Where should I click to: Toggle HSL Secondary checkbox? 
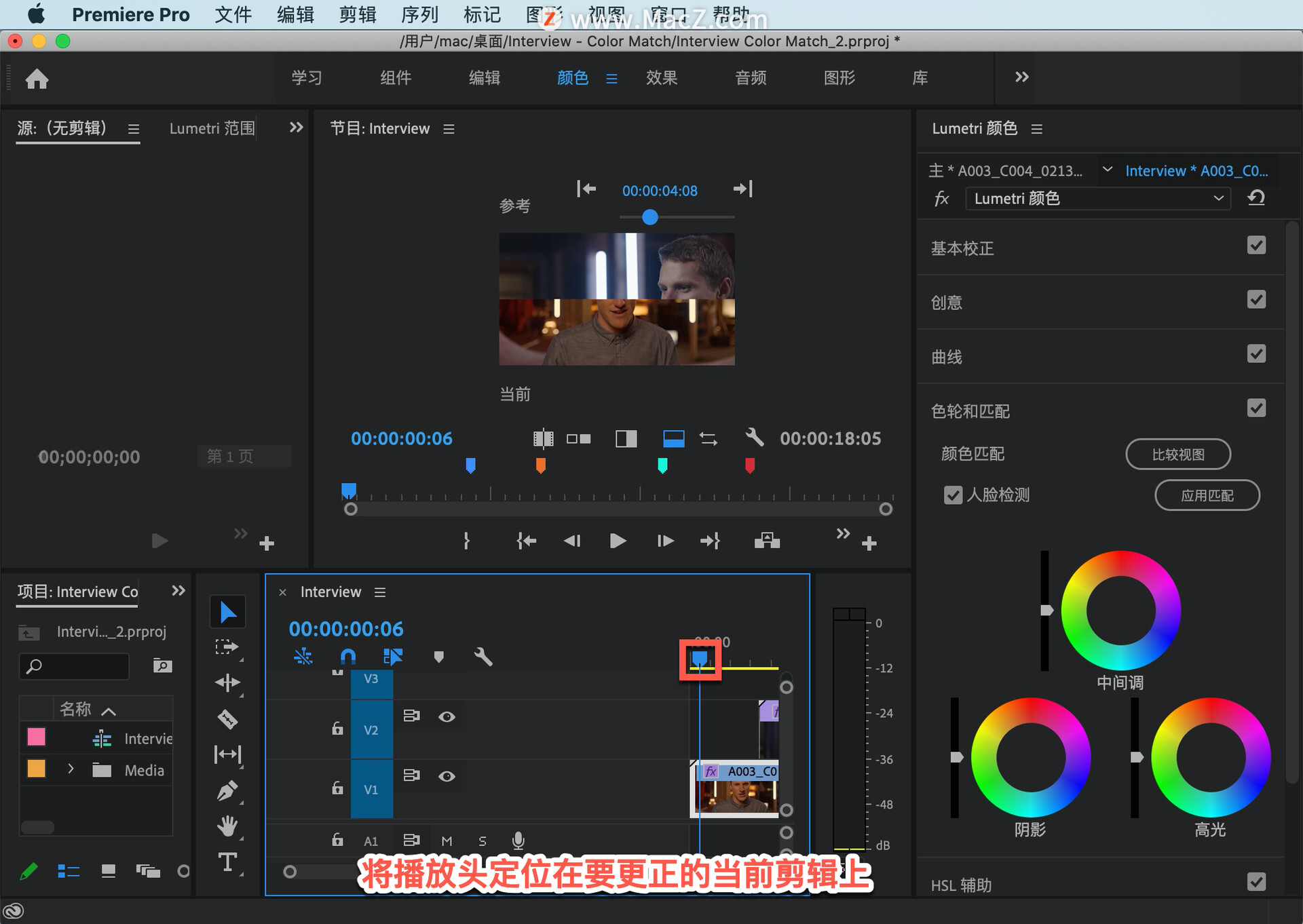tap(1256, 882)
